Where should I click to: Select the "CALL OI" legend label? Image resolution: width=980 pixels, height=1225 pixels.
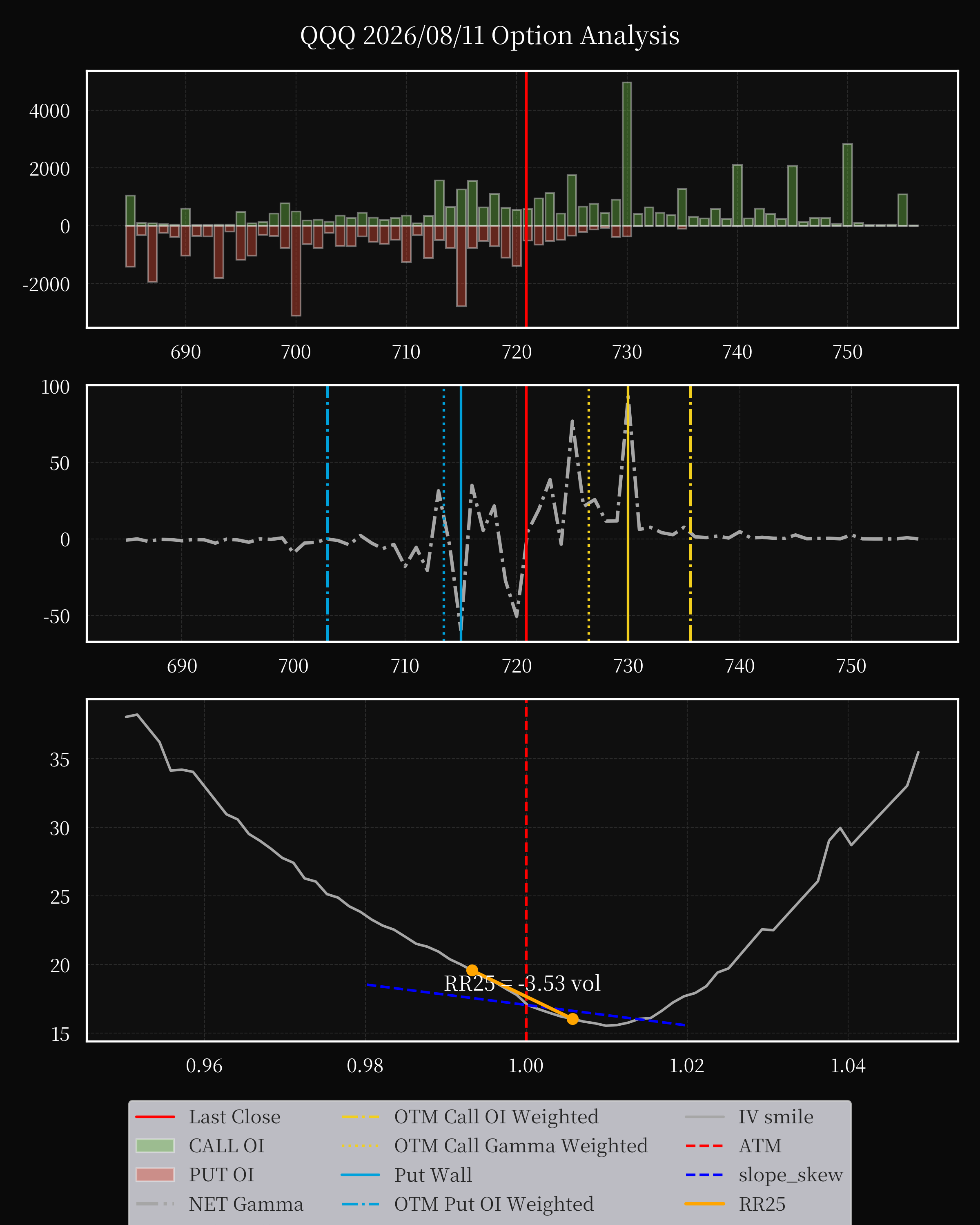pos(227,1145)
